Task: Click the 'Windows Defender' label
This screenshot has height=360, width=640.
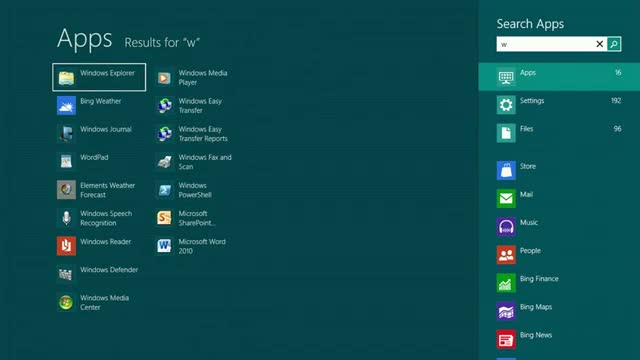Action: (109, 270)
